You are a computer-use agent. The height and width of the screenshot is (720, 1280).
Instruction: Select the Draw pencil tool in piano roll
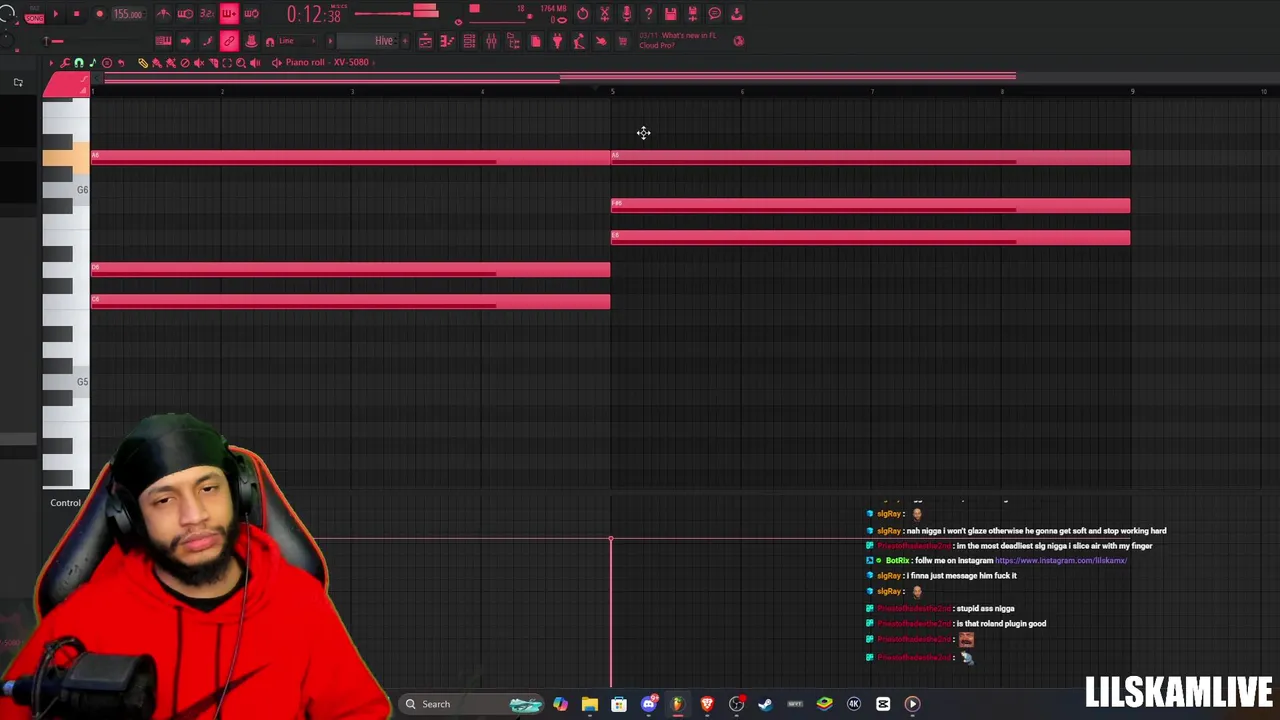coord(143,62)
